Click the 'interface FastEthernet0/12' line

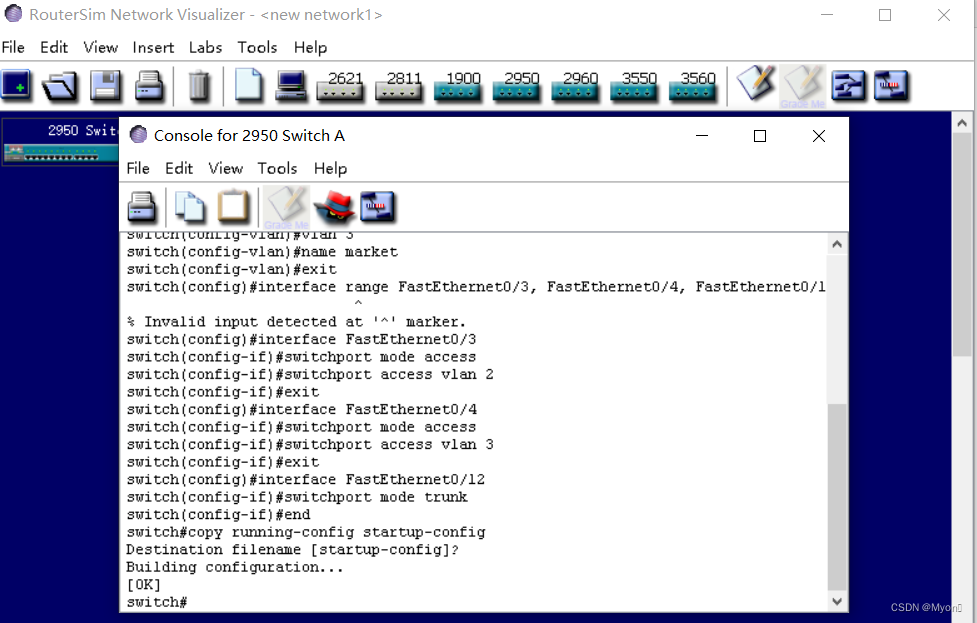tap(305, 479)
